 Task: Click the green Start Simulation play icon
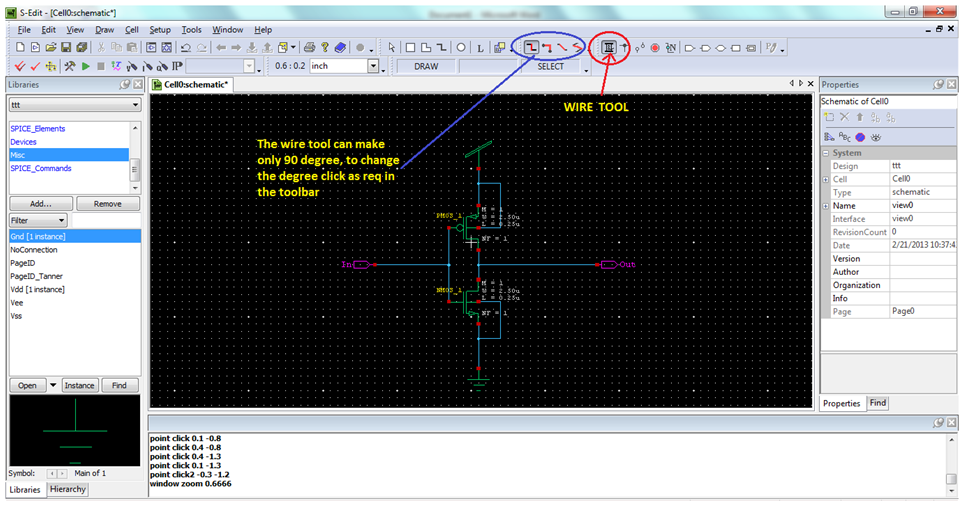85,66
